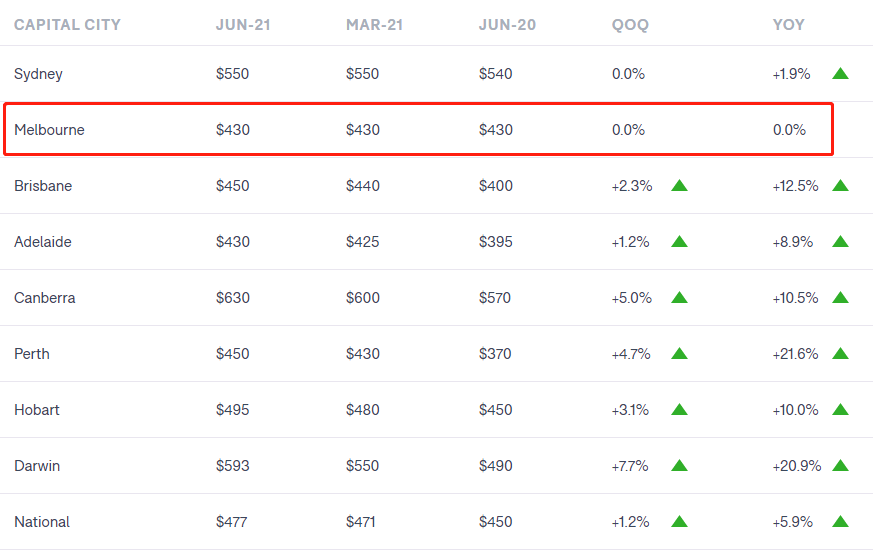
Task: Click the MAR-21 column header
Action: coord(374,24)
